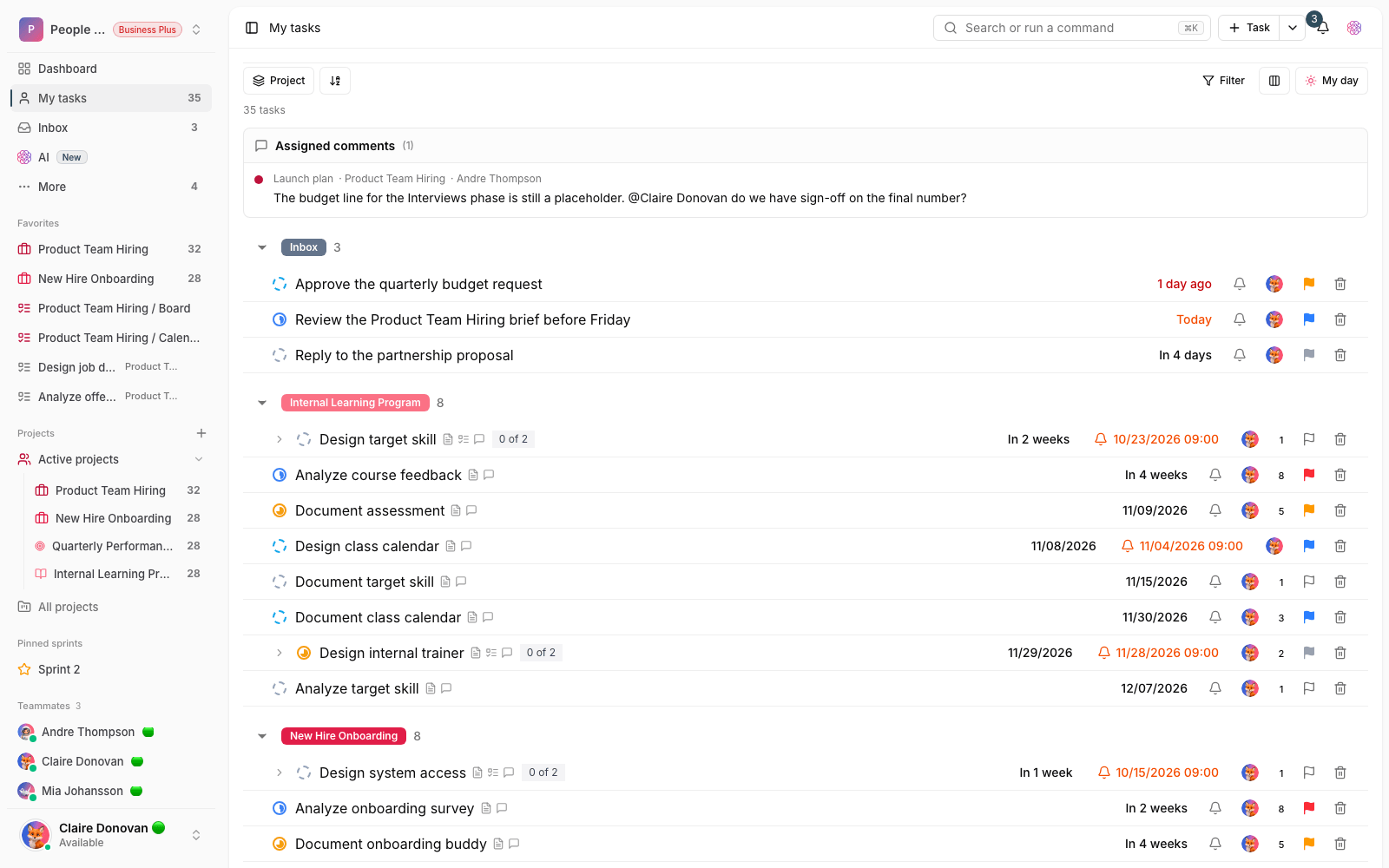Toggle status circle of Document target skill

[280, 582]
